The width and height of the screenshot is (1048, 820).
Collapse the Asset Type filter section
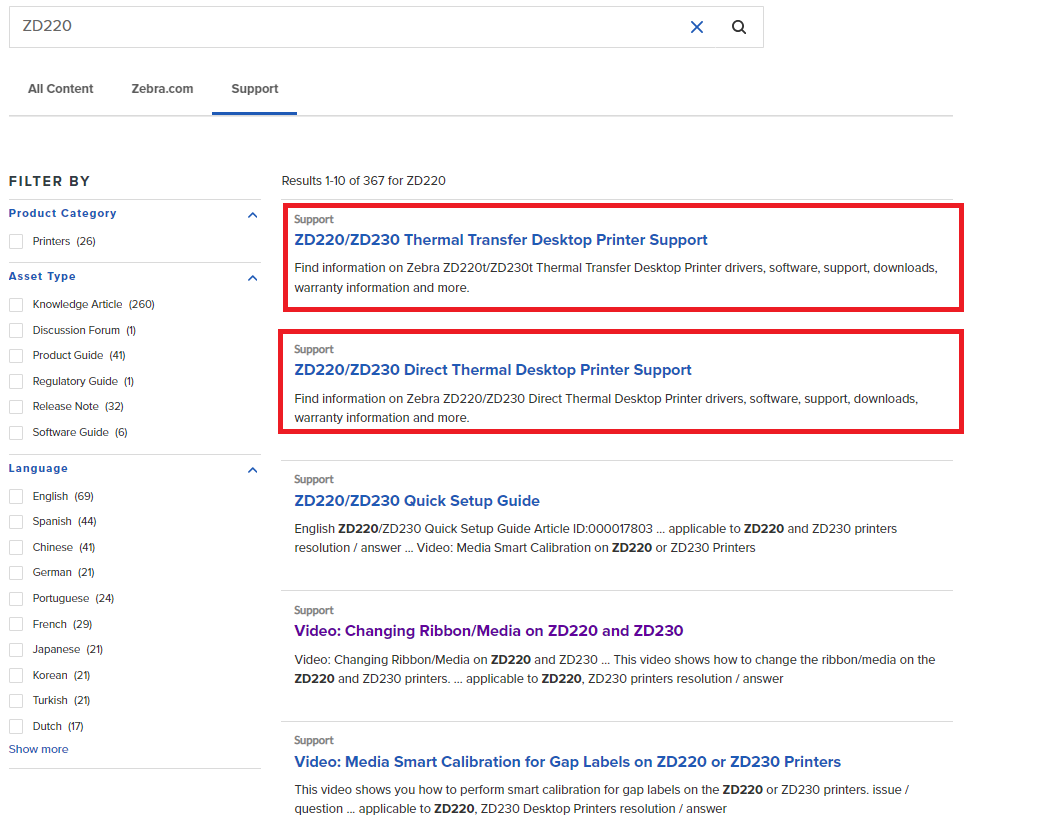[x=252, y=278]
